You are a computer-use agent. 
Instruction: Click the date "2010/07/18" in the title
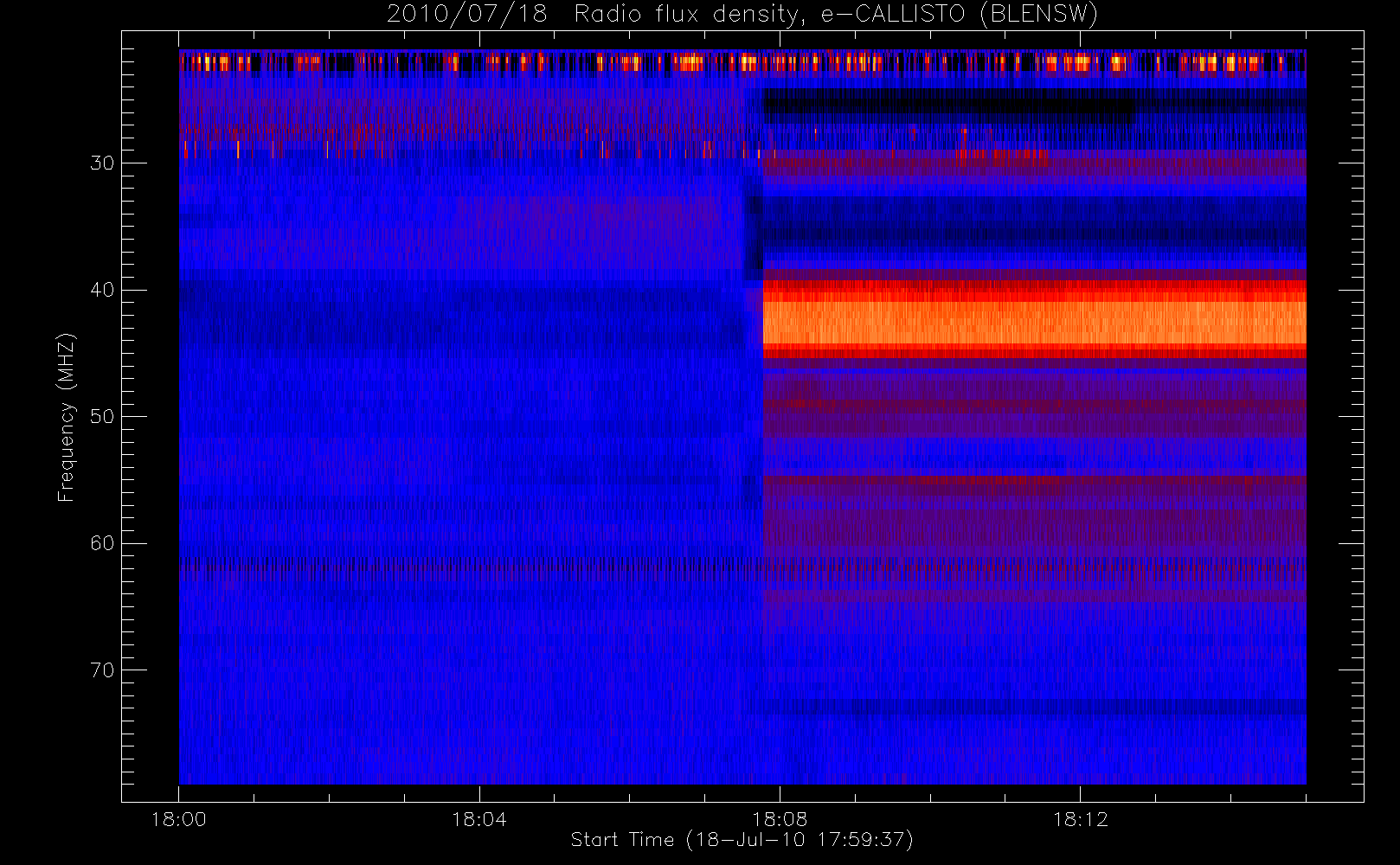[x=467, y=15]
